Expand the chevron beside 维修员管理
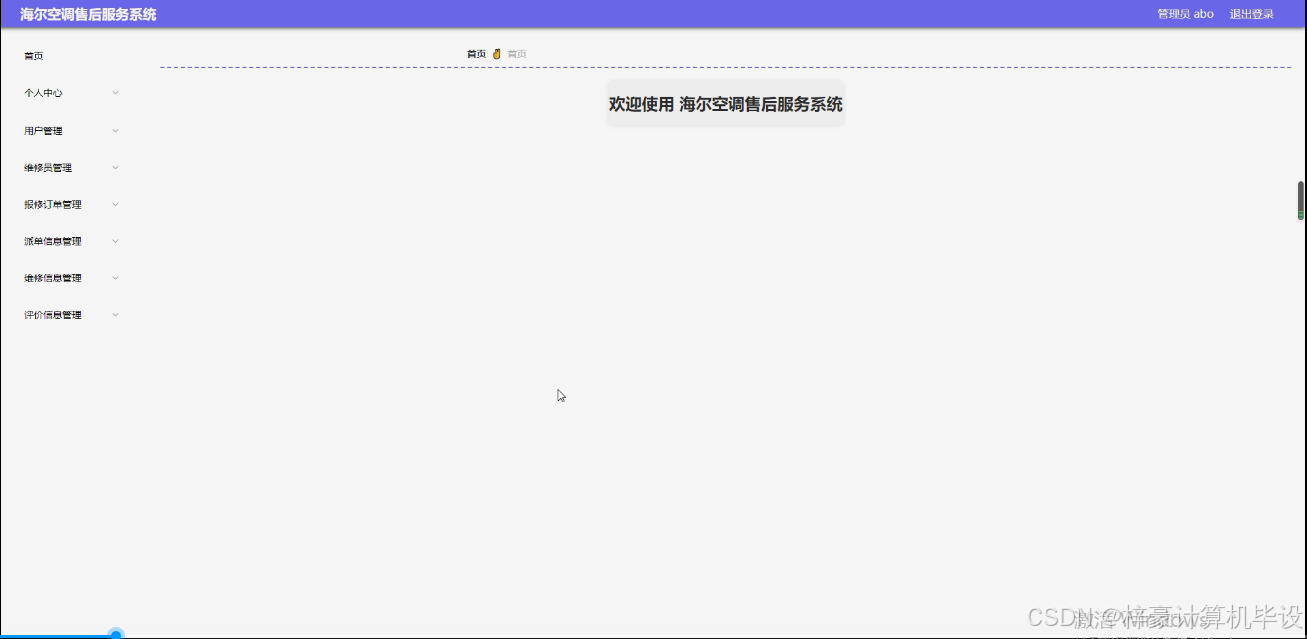Screen dimensions: 1307x639 click(x=115, y=167)
